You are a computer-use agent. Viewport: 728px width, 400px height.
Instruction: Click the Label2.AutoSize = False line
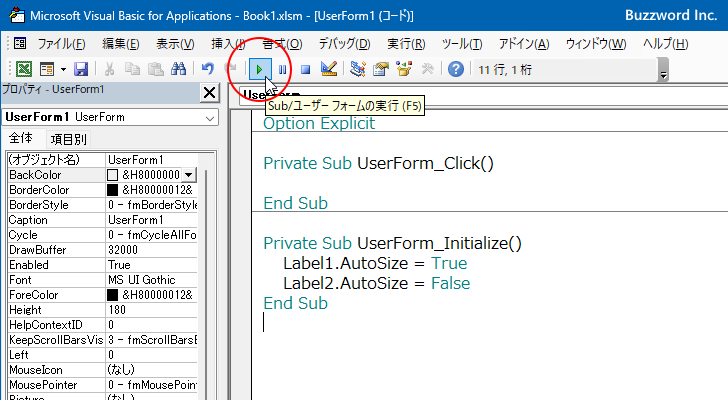pos(377,283)
